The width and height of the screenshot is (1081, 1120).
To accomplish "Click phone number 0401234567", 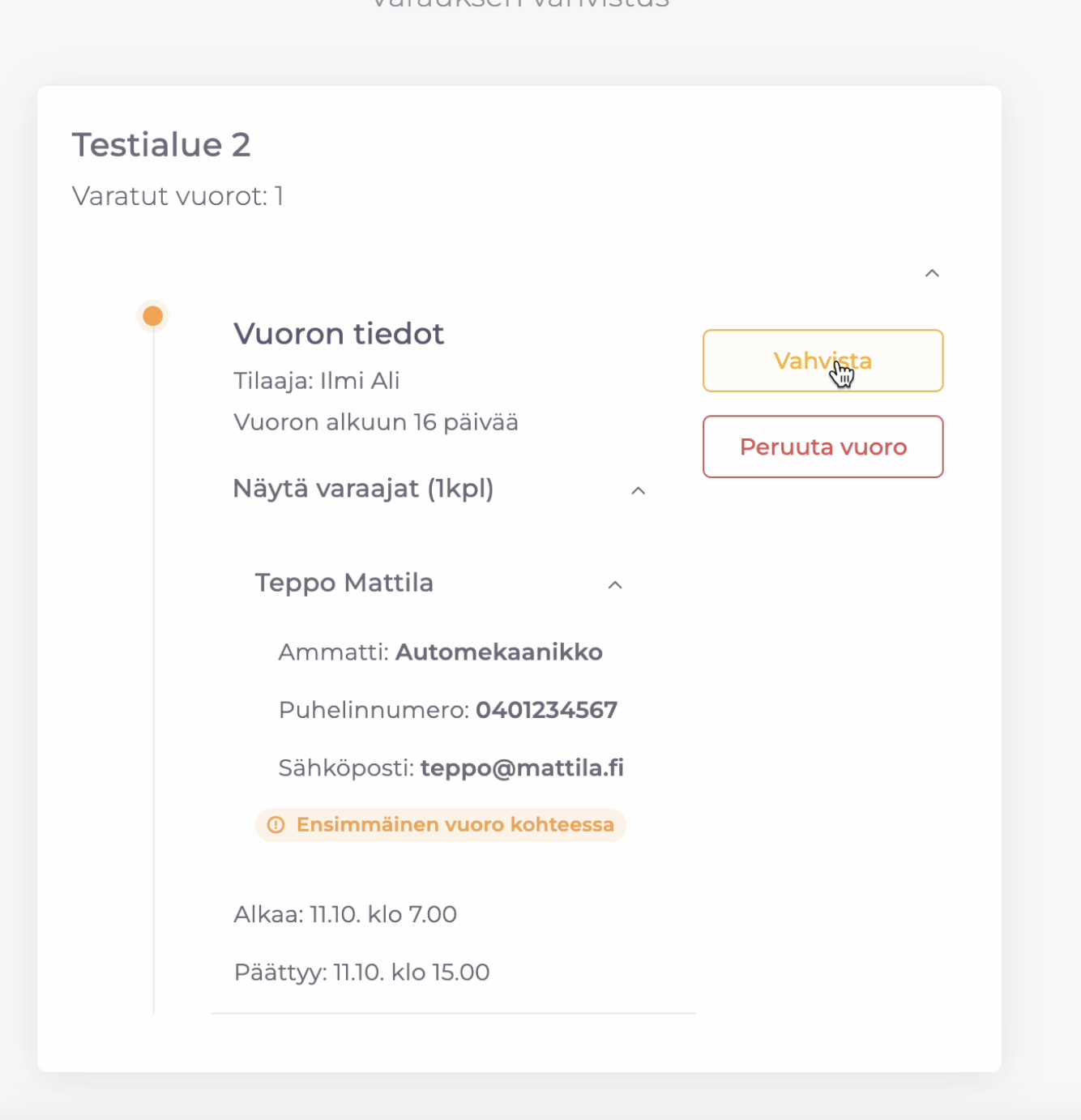I will pyautogui.click(x=546, y=710).
